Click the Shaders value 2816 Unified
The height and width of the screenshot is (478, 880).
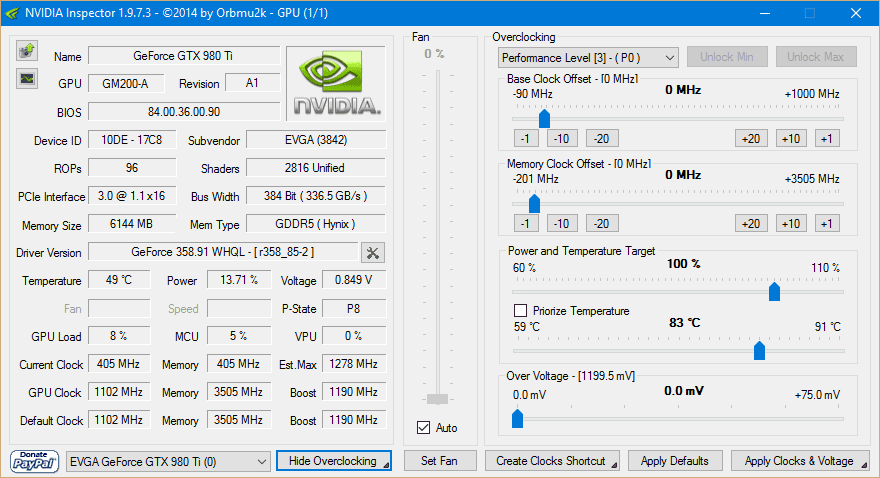[x=316, y=168]
